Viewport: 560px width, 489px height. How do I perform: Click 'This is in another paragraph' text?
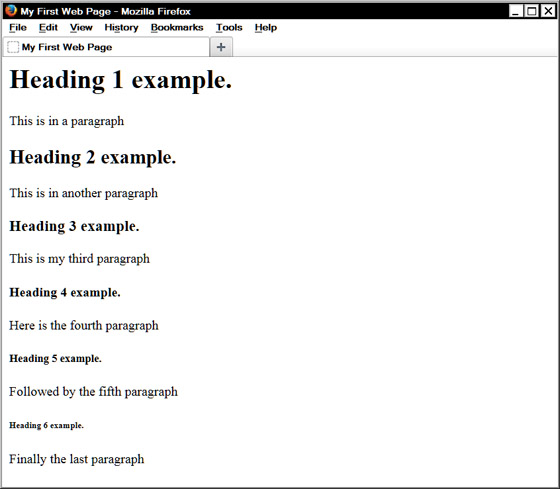tap(84, 193)
